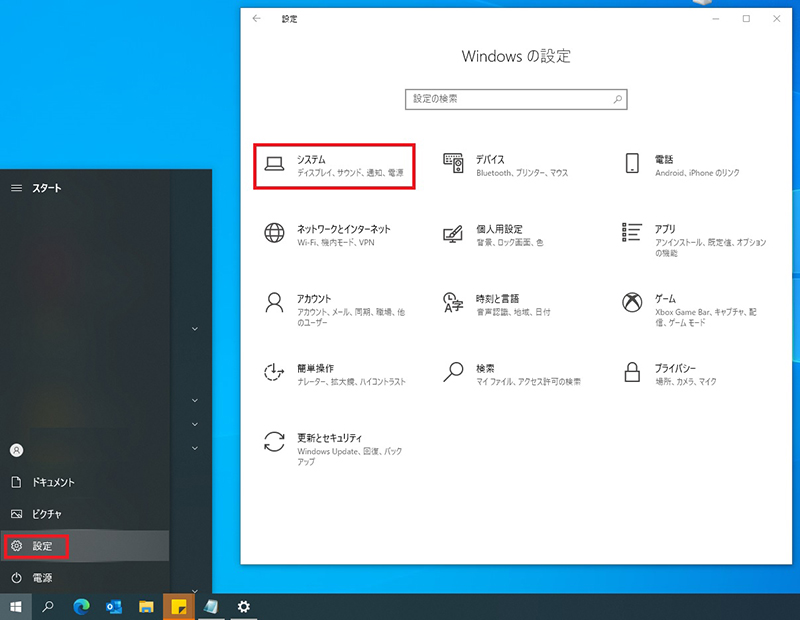Switch to Settings gear on taskbar
The image size is (800, 620).
[243, 607]
